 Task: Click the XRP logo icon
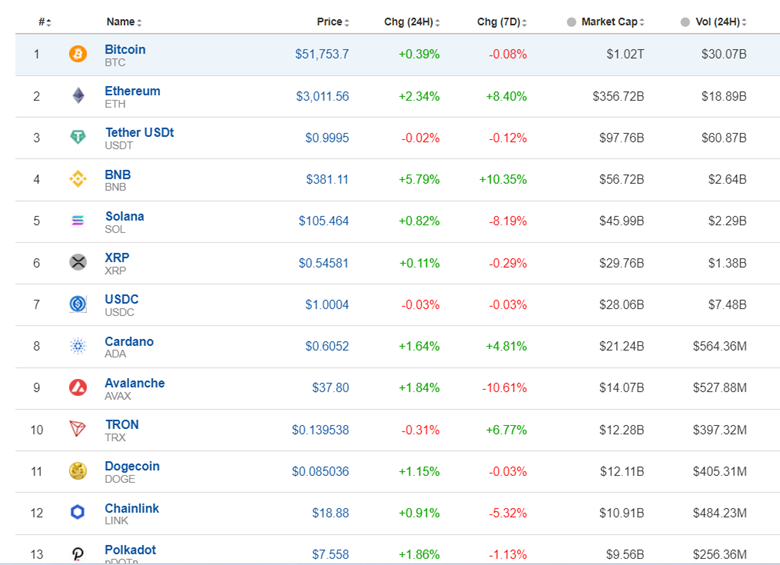coord(78,262)
